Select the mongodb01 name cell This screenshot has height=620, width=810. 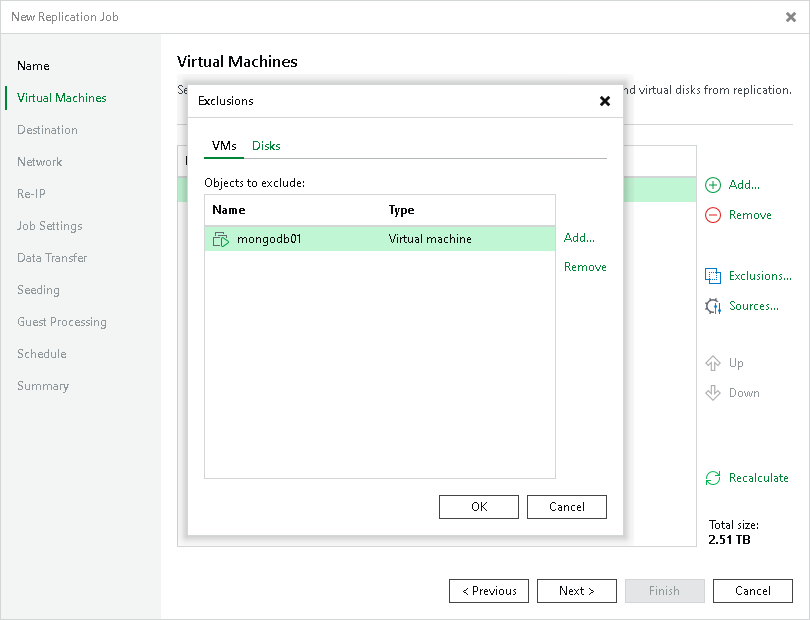269,239
